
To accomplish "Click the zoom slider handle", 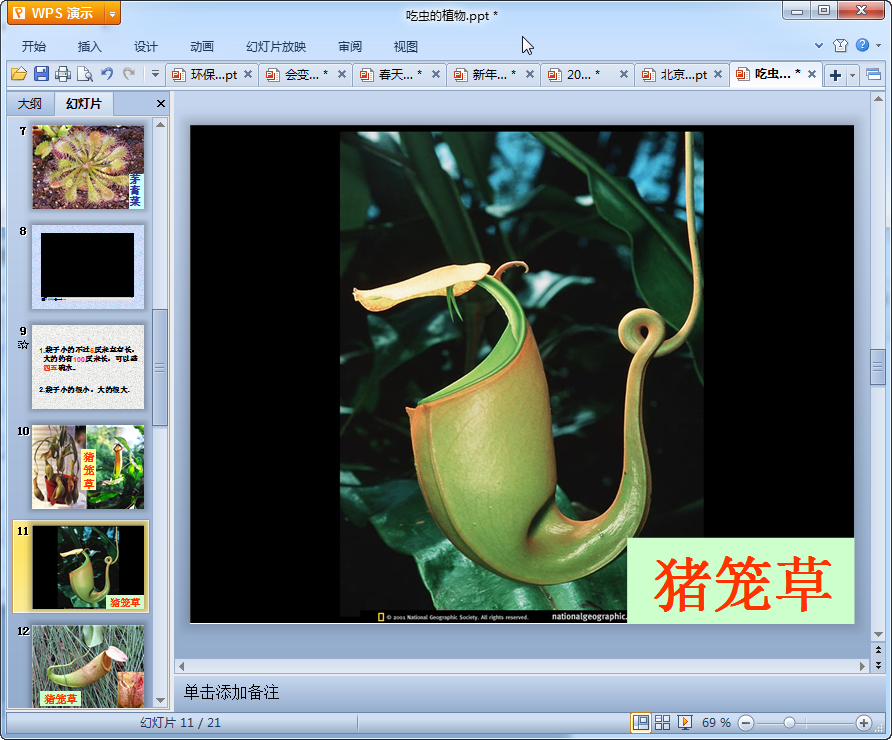I will [789, 722].
